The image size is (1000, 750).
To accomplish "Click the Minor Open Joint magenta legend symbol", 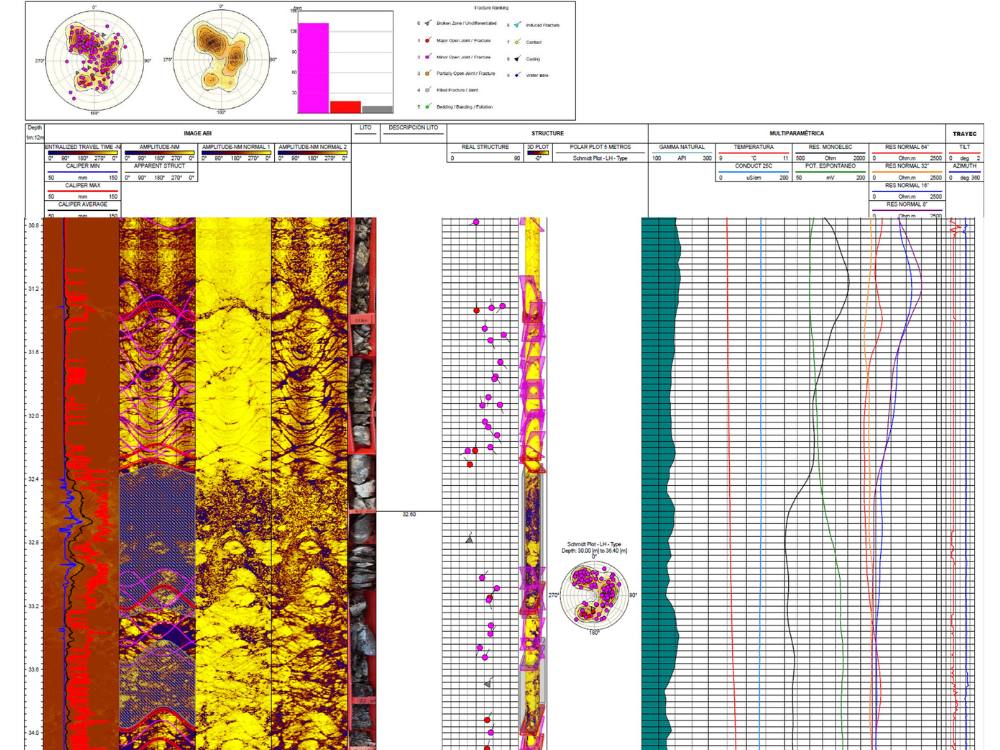I will (x=428, y=57).
